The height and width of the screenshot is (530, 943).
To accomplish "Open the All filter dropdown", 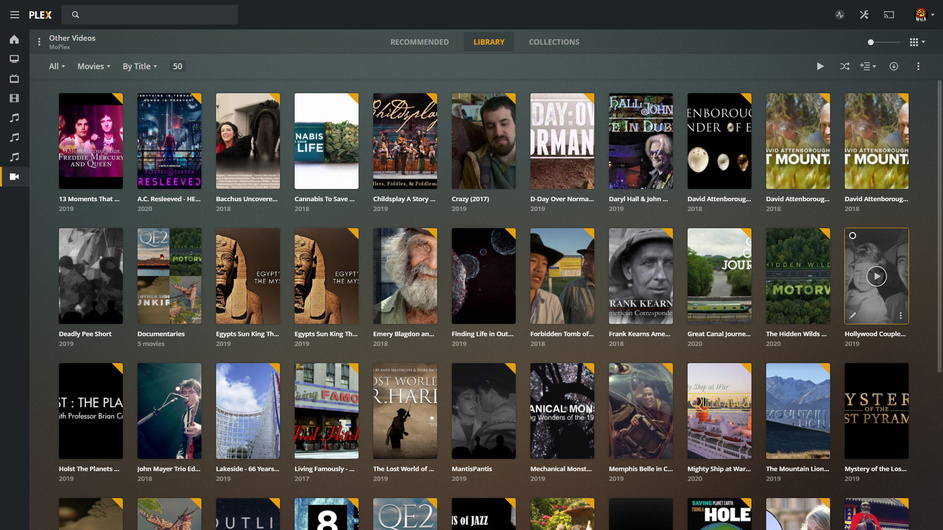I will pos(57,66).
